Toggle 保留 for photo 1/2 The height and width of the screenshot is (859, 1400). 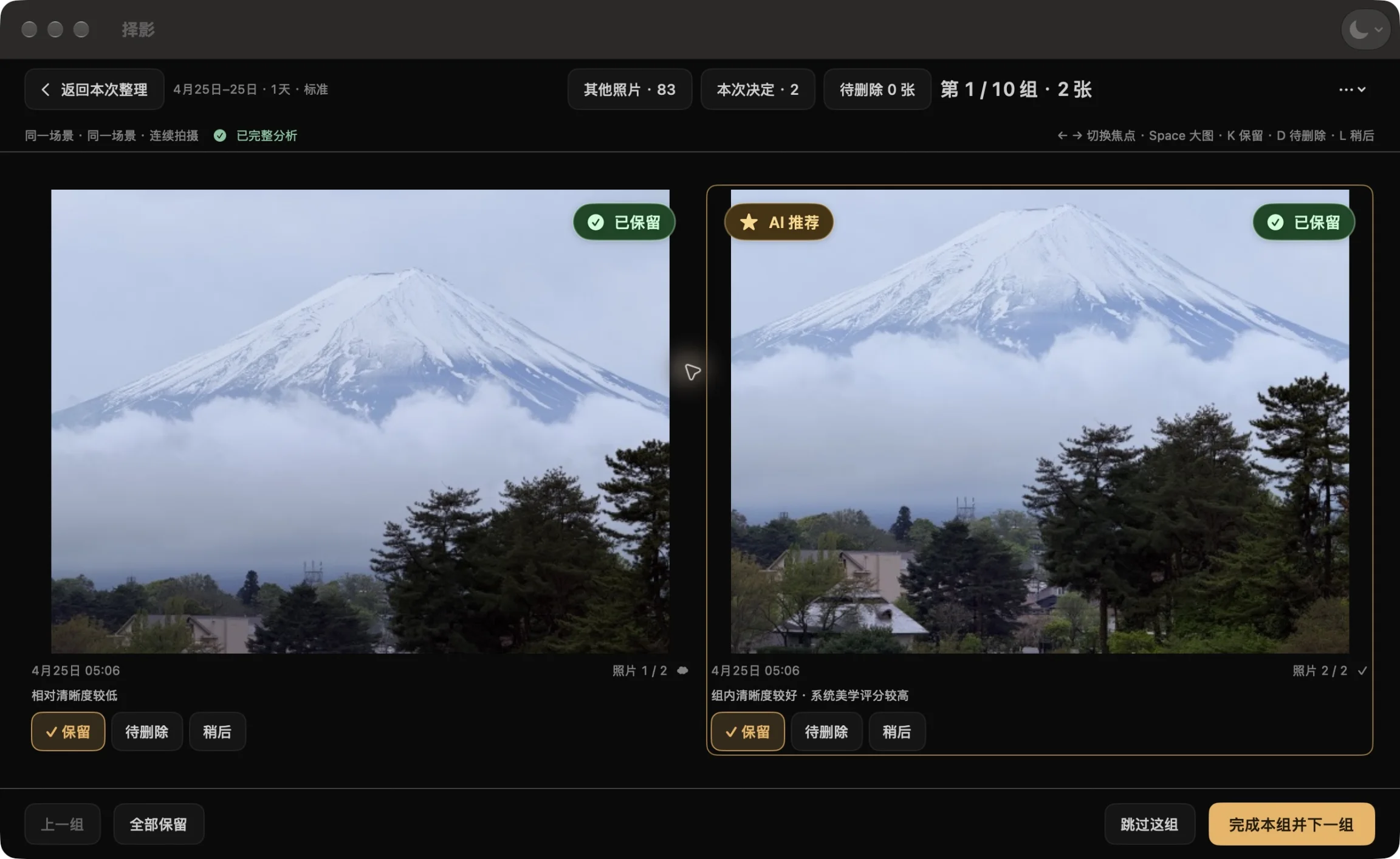coord(68,731)
